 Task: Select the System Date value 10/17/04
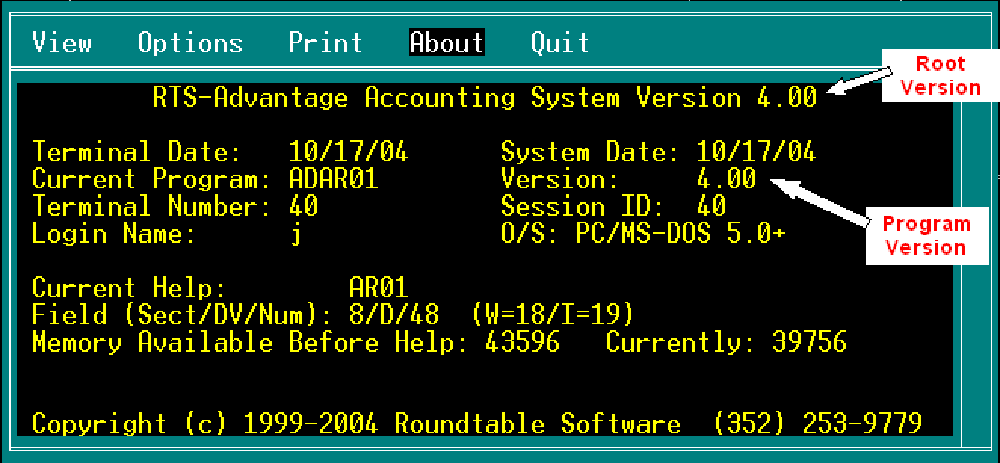(x=756, y=152)
